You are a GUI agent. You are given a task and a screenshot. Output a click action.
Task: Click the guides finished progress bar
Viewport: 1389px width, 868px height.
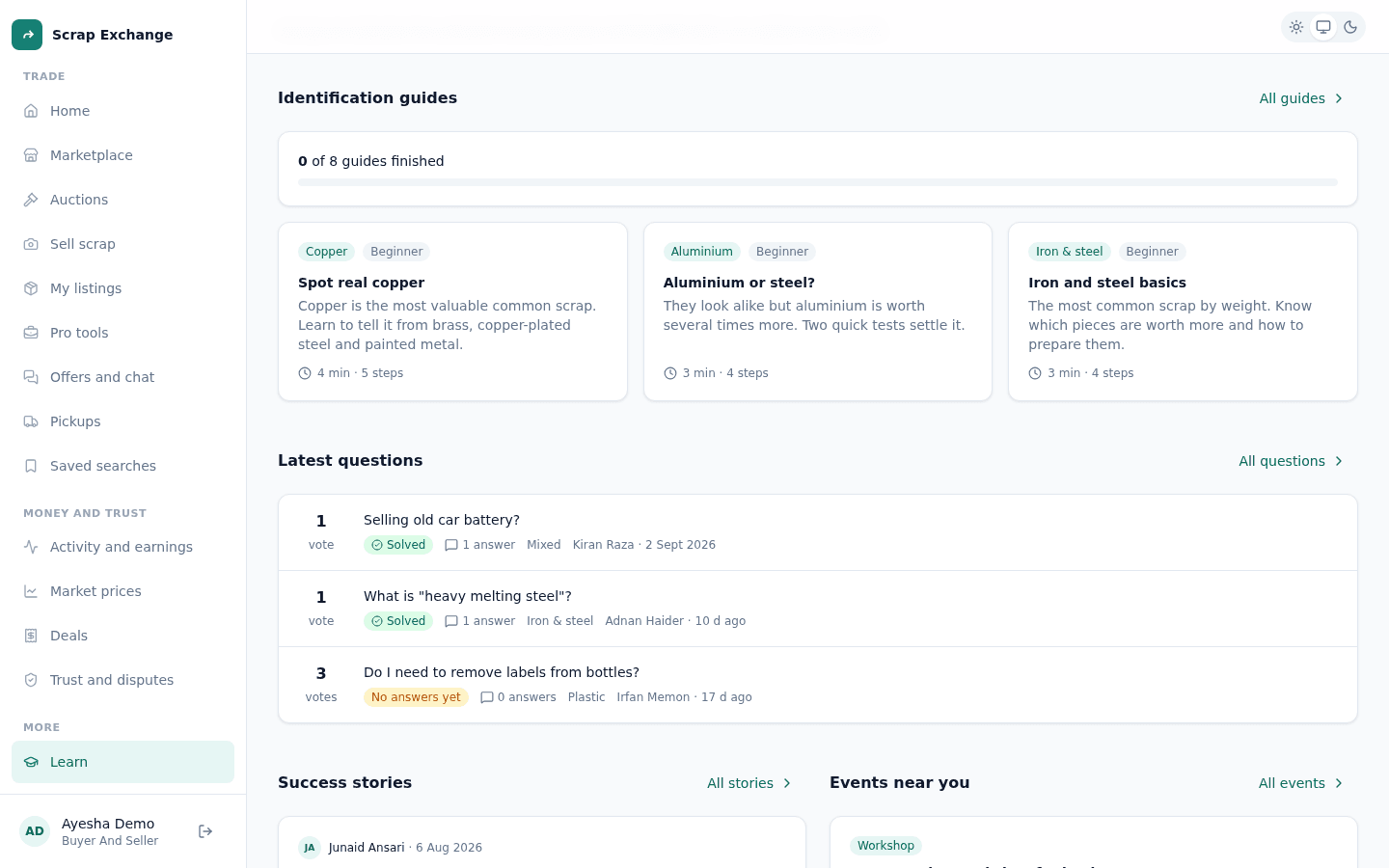818,182
